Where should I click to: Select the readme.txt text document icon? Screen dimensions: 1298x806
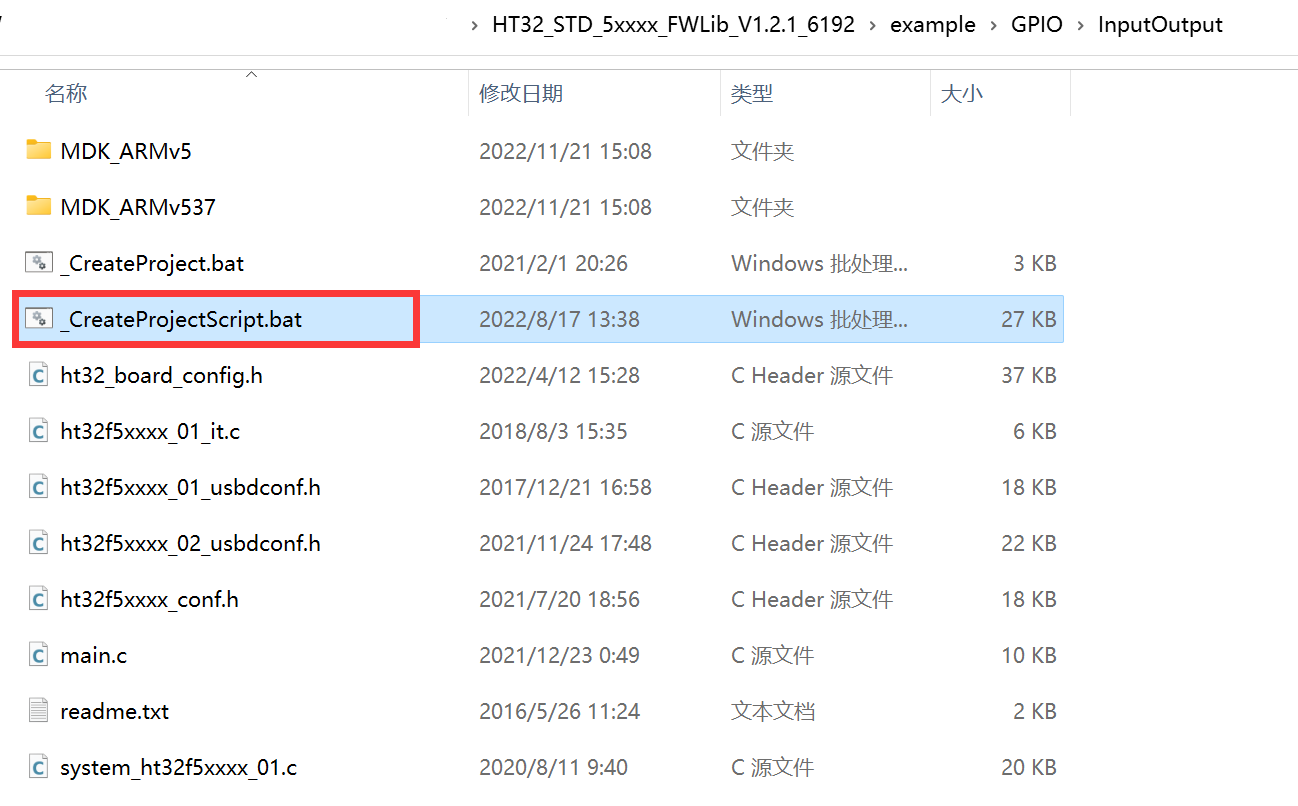coord(38,711)
